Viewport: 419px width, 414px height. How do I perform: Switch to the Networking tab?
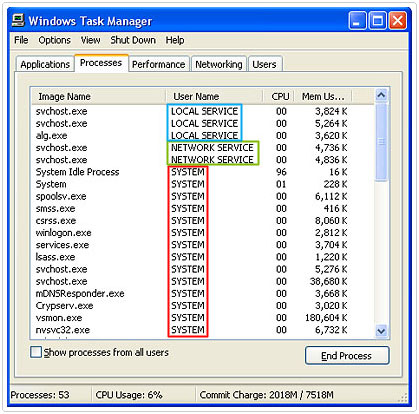(219, 64)
